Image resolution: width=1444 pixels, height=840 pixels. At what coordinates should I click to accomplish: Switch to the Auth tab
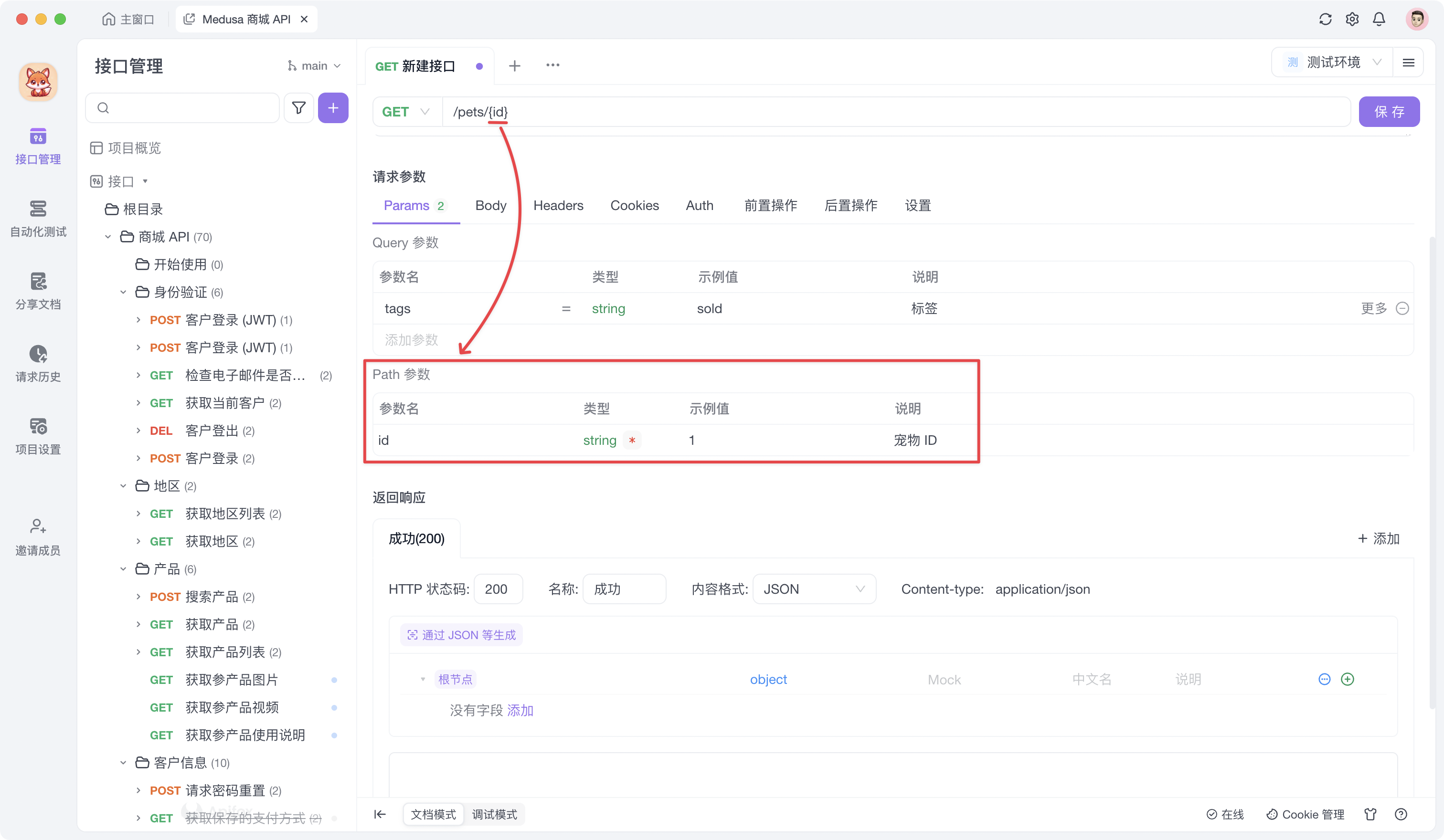(x=699, y=206)
